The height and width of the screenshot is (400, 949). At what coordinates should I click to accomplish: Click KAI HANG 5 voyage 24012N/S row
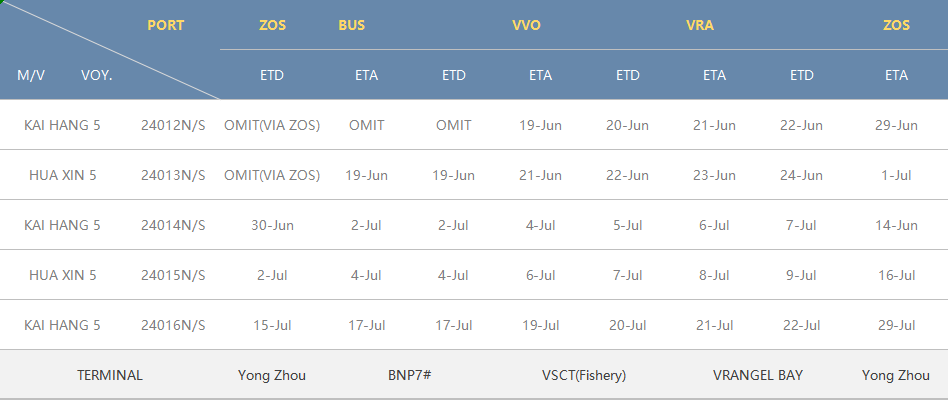(x=474, y=125)
